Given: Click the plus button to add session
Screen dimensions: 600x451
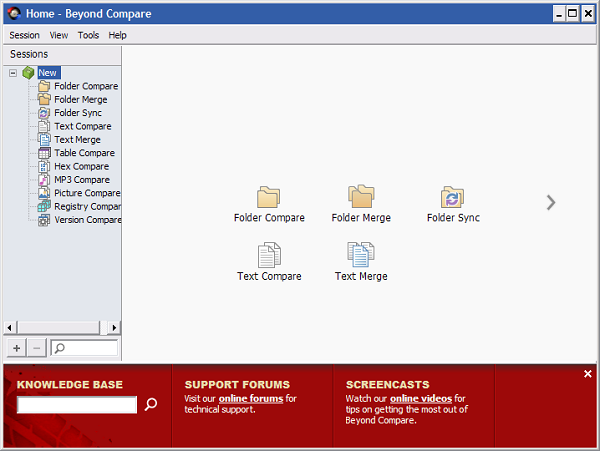Looking at the screenshot, I should [17, 348].
